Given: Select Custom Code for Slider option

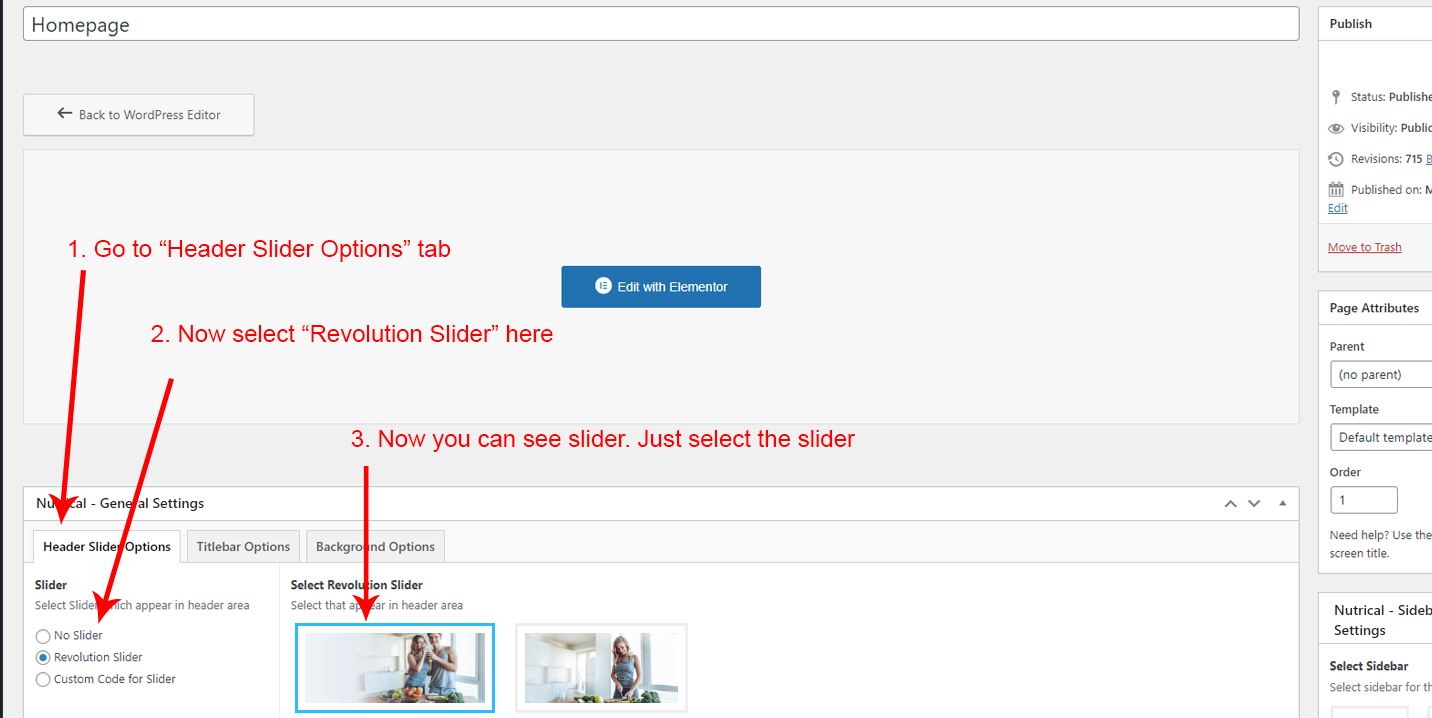Looking at the screenshot, I should 43,680.
